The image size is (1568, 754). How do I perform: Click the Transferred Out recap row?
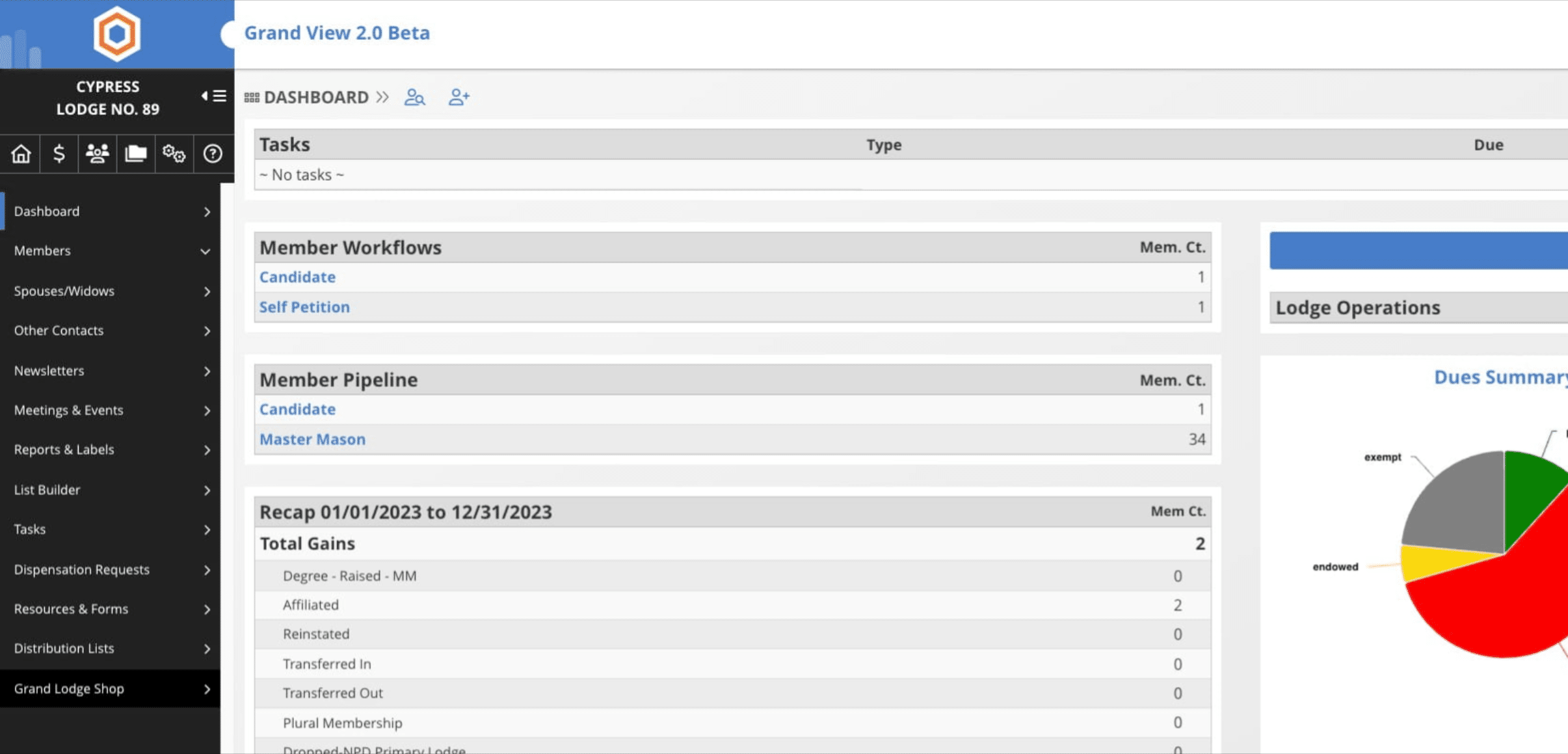tap(732, 693)
